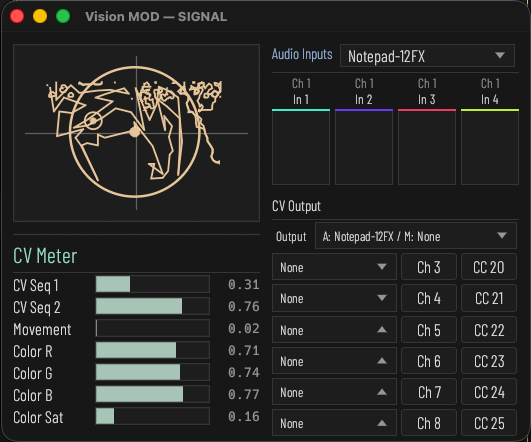Open the None source dropdown for Ch 4
The height and width of the screenshot is (442, 531).
(x=334, y=298)
